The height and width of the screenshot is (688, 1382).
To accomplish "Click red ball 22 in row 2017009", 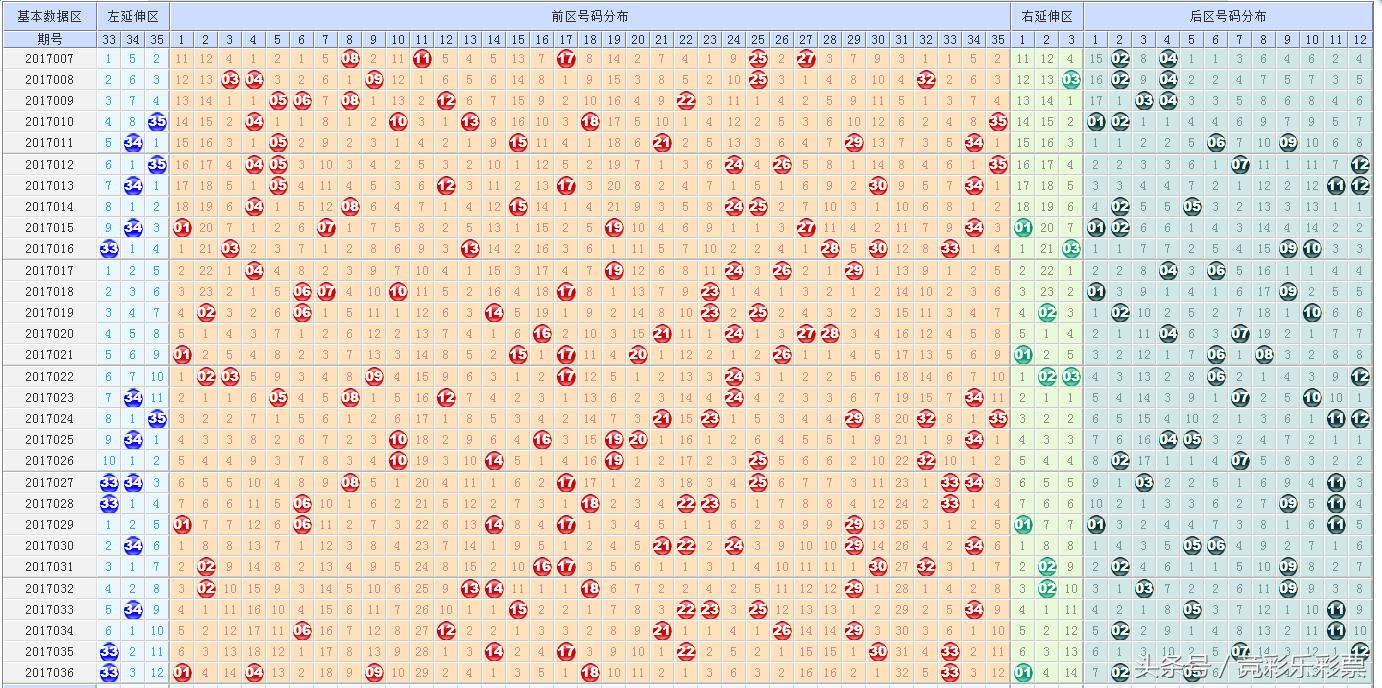I will 686,101.
